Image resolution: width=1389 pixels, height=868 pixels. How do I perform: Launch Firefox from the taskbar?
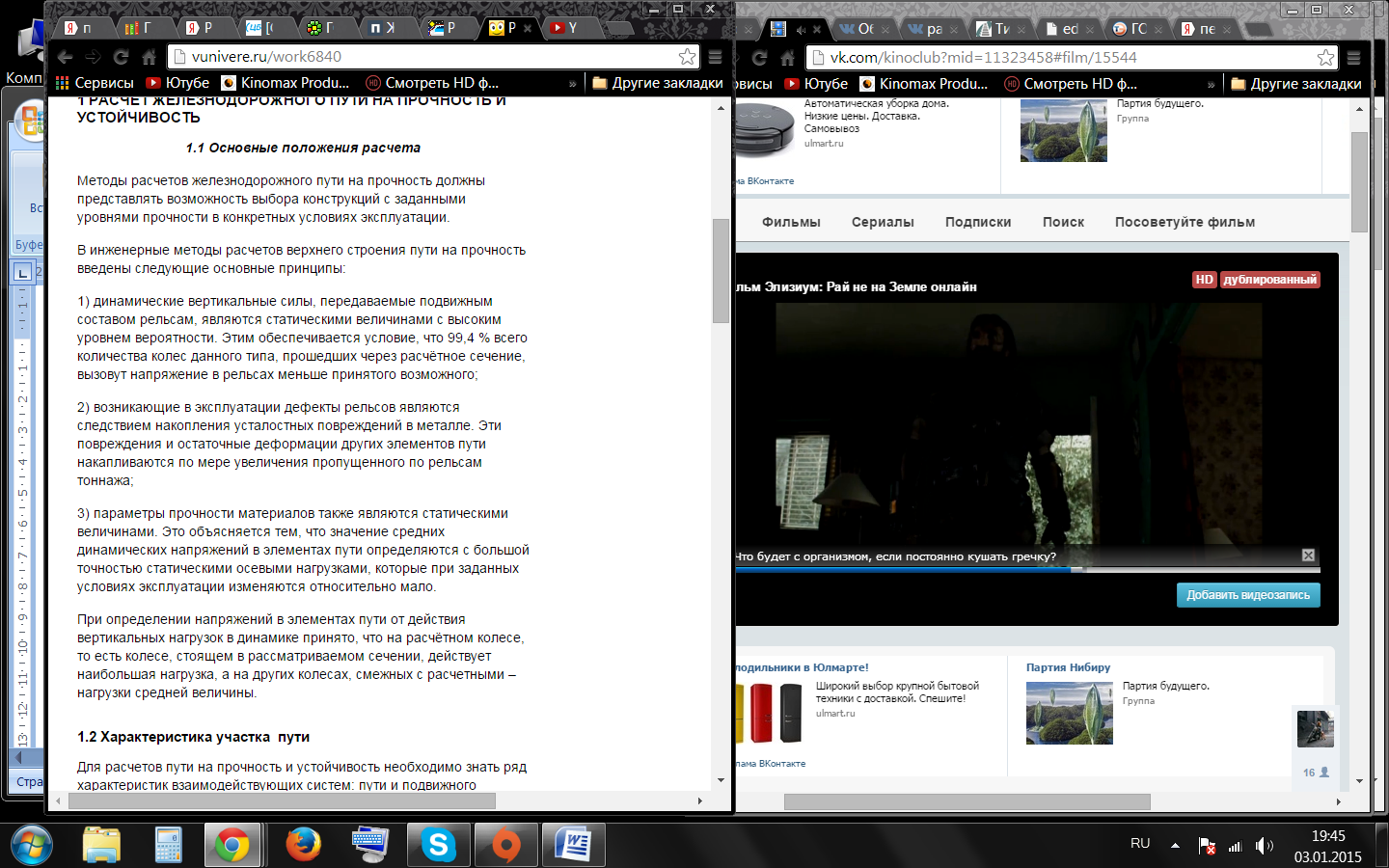[x=303, y=845]
